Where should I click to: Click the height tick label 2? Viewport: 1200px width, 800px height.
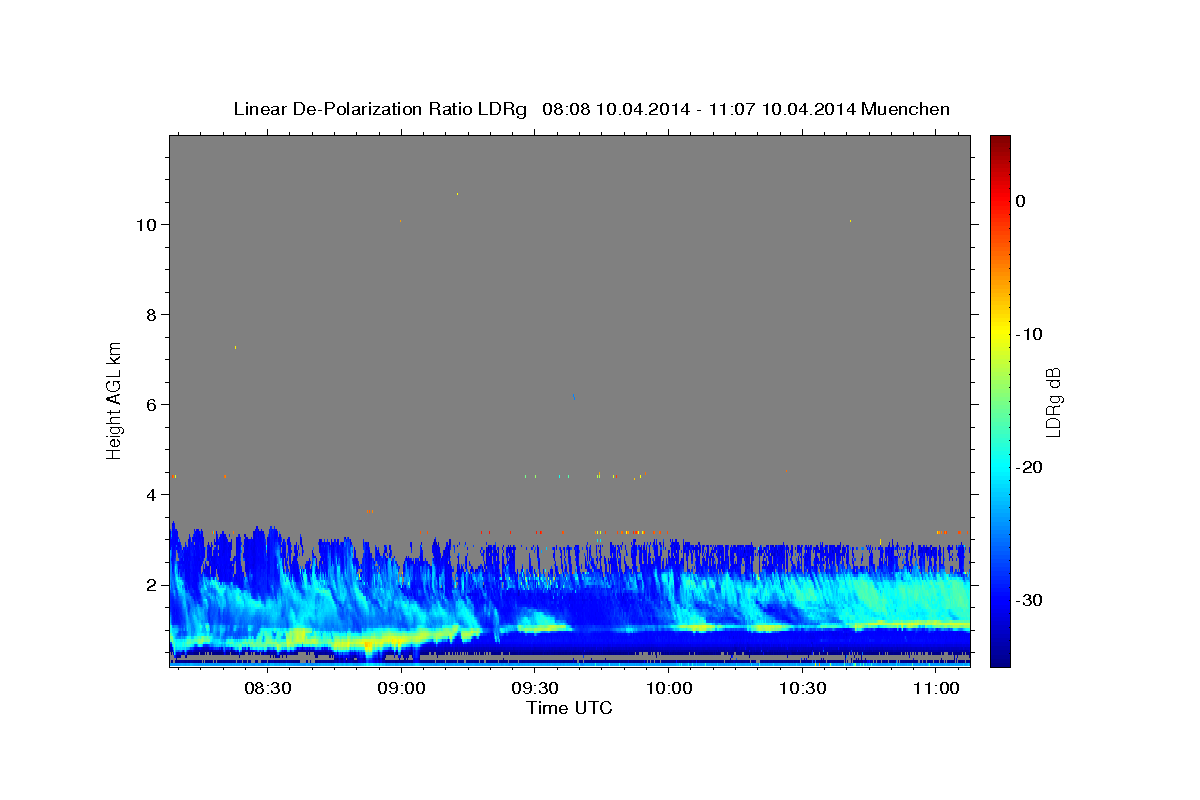pyautogui.click(x=152, y=585)
